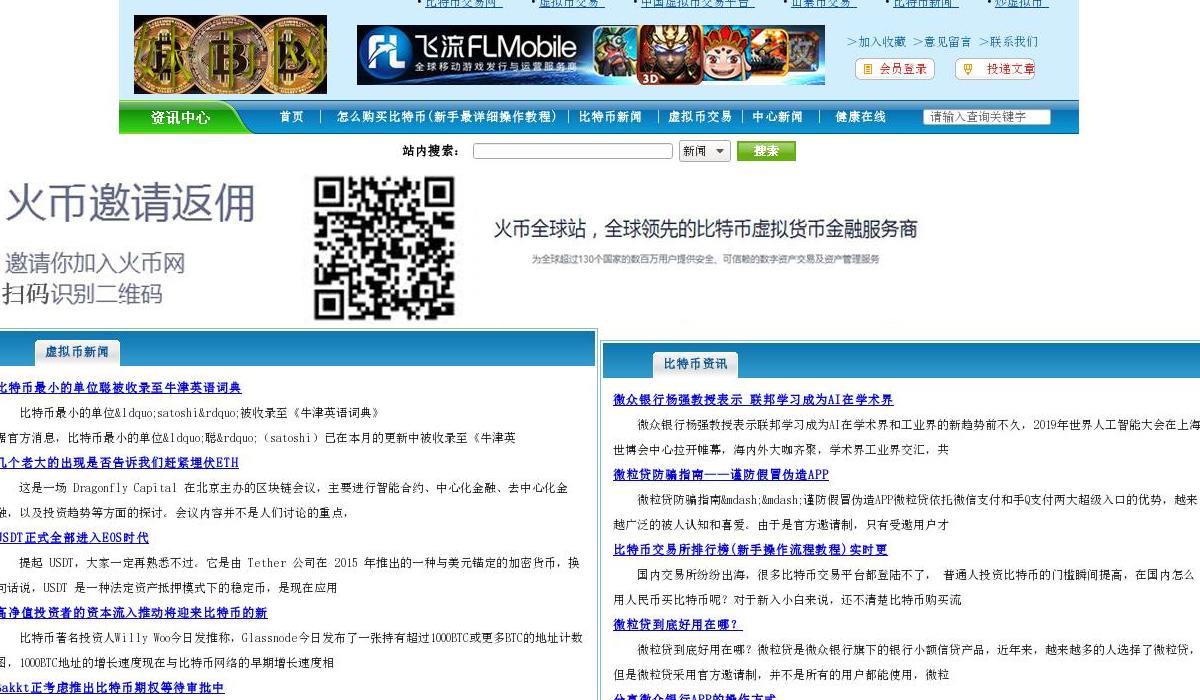Click the 资讯中心 green header label
Viewport: 1200px width, 700px height.
pyautogui.click(x=180, y=117)
